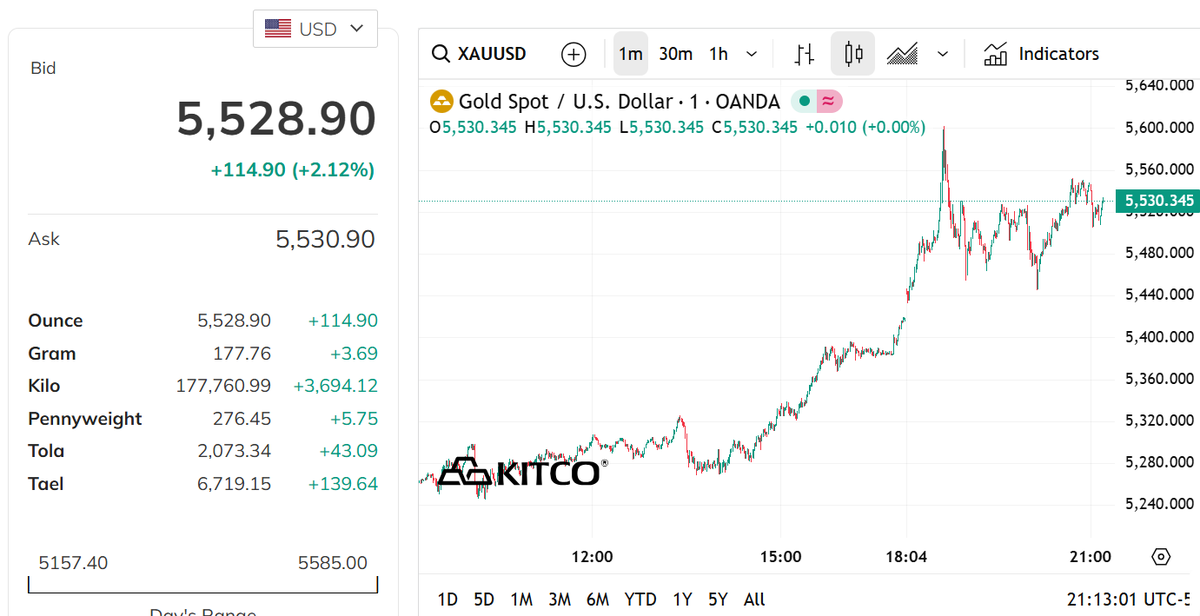This screenshot has height=616, width=1200.
Task: Open the USD currency dropdown
Action: 315,29
